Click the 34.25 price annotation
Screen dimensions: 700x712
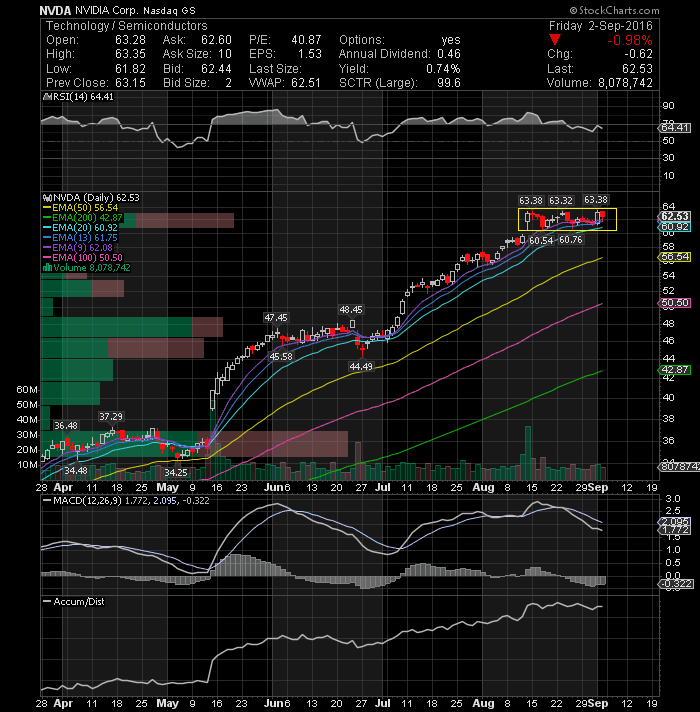pyautogui.click(x=176, y=473)
